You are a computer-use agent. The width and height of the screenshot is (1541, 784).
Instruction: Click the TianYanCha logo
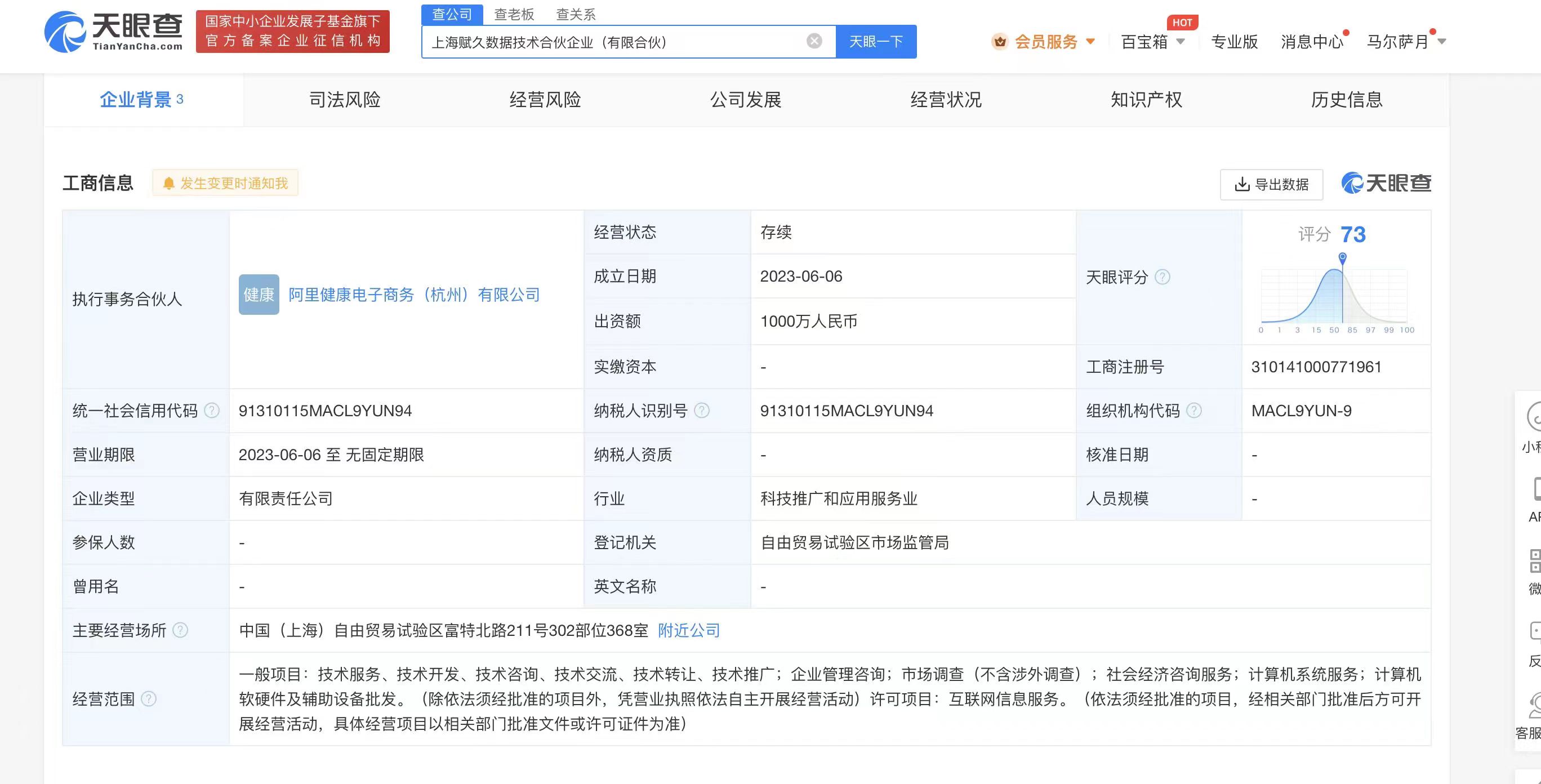tap(114, 32)
